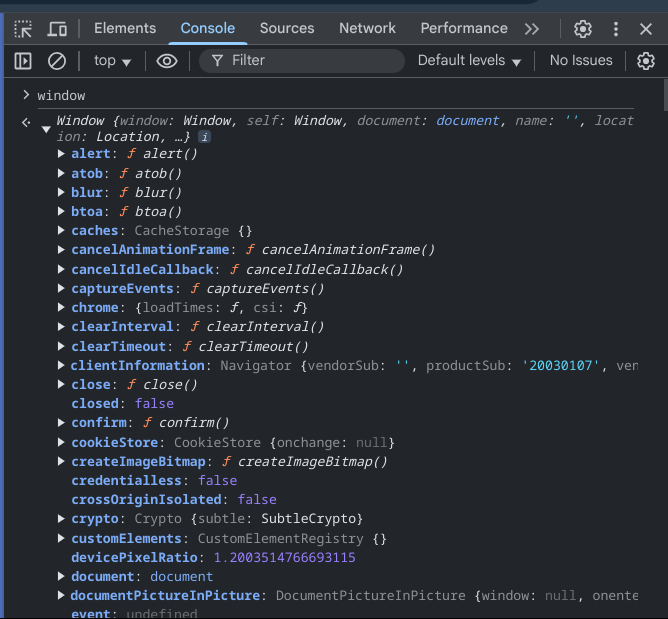Collapse the Window object tree
Image resolution: width=668 pixels, height=619 pixels.
[x=46, y=129]
